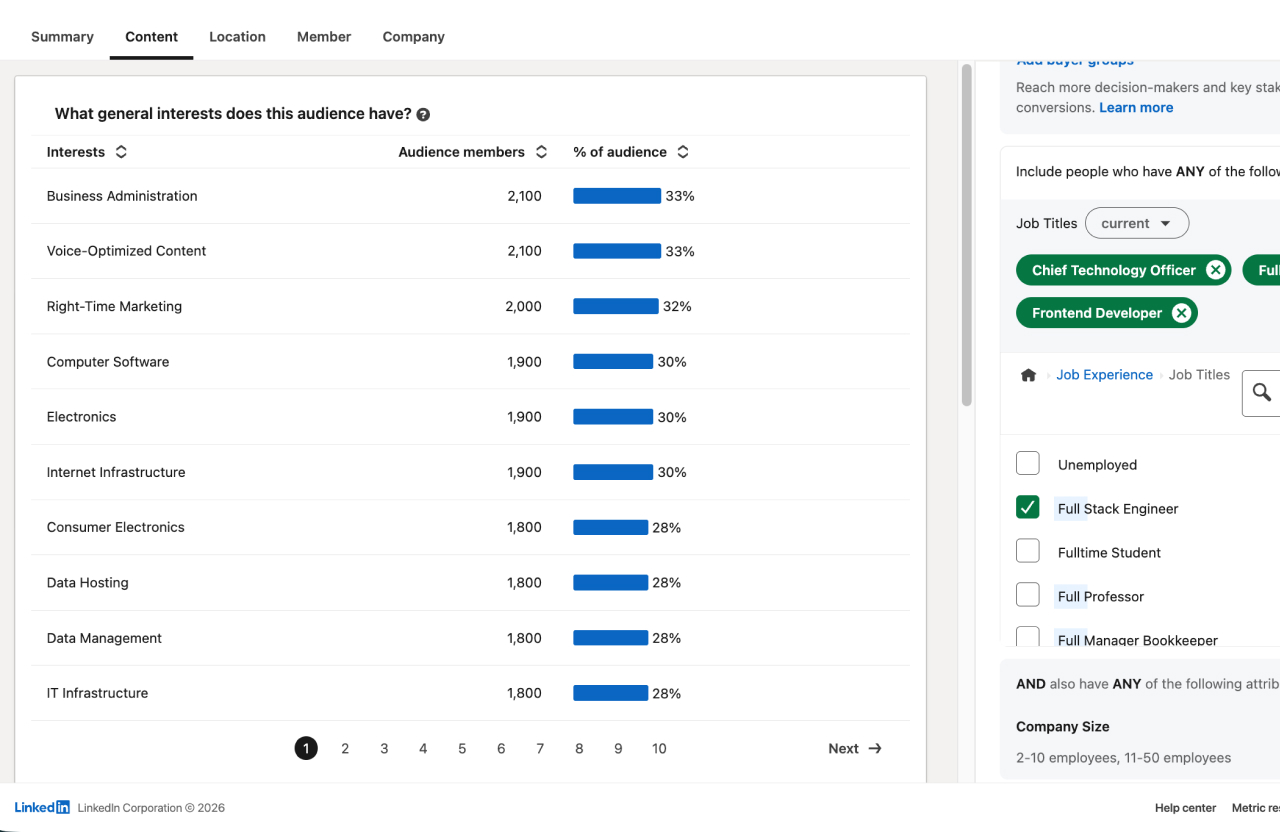Sort by Interests column arrows
Viewport: 1280px width, 832px height.
tap(121, 152)
